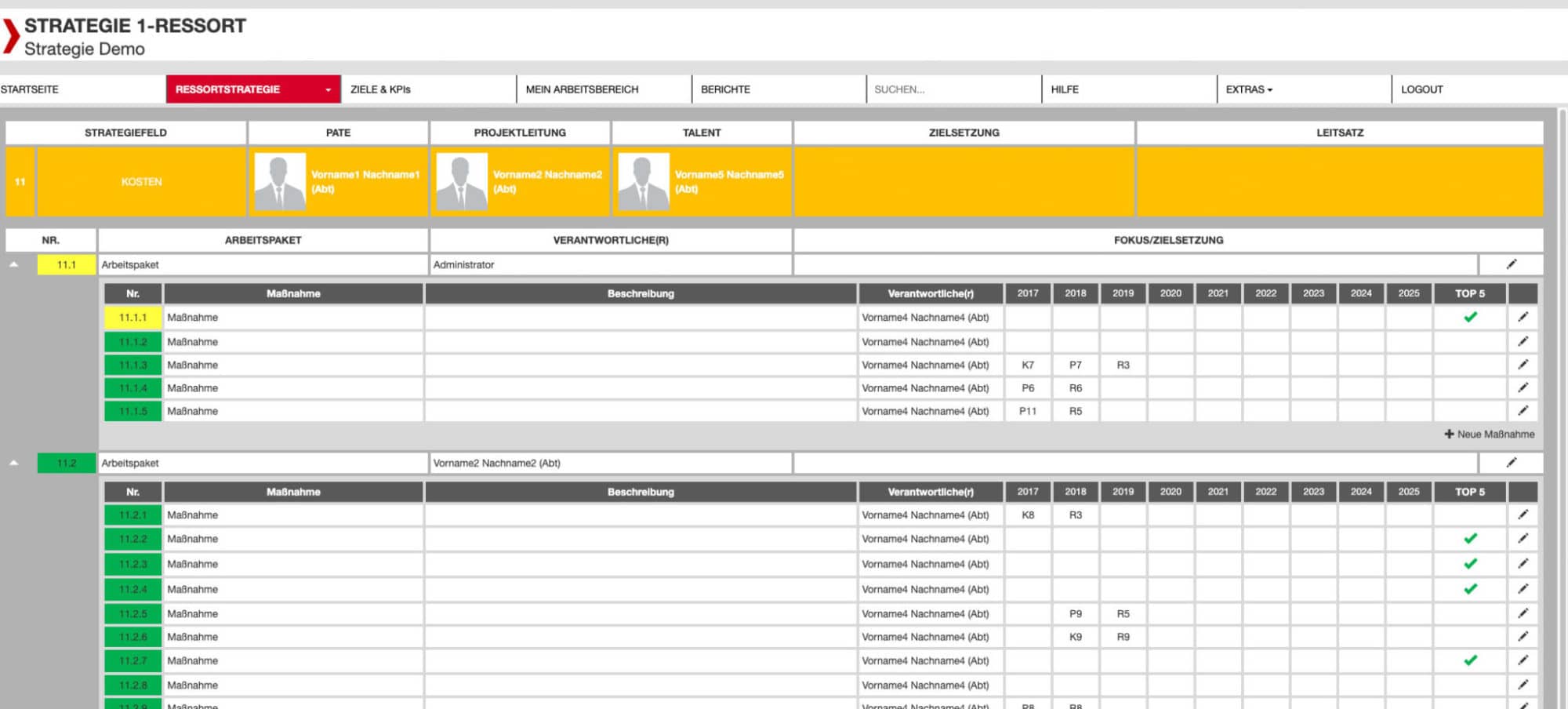Click Fokus/Zielsetzung column header
This screenshot has width=1568, height=709.
coord(1168,240)
